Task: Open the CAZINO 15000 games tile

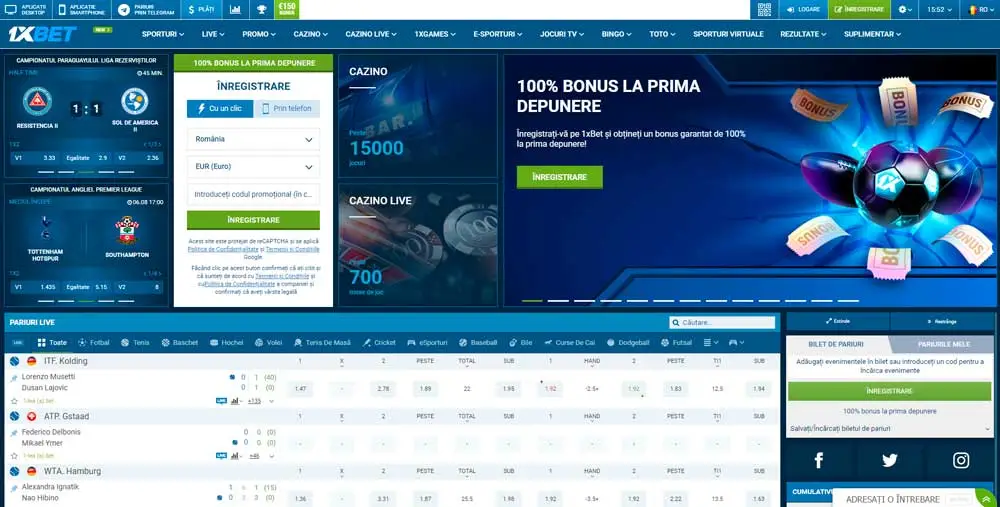Action: click(x=418, y=115)
